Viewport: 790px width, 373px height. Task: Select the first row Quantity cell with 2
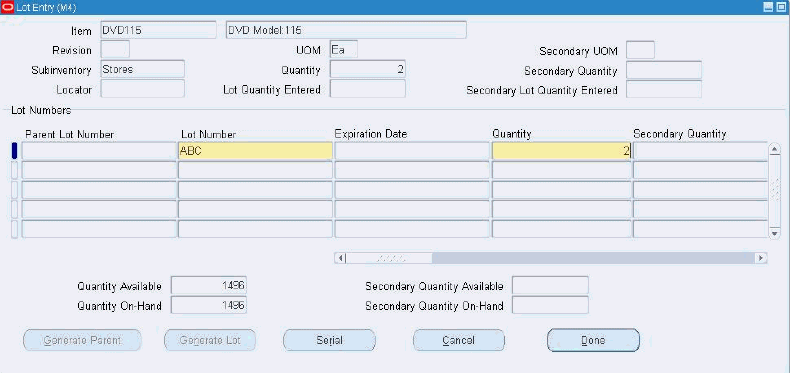click(x=561, y=151)
